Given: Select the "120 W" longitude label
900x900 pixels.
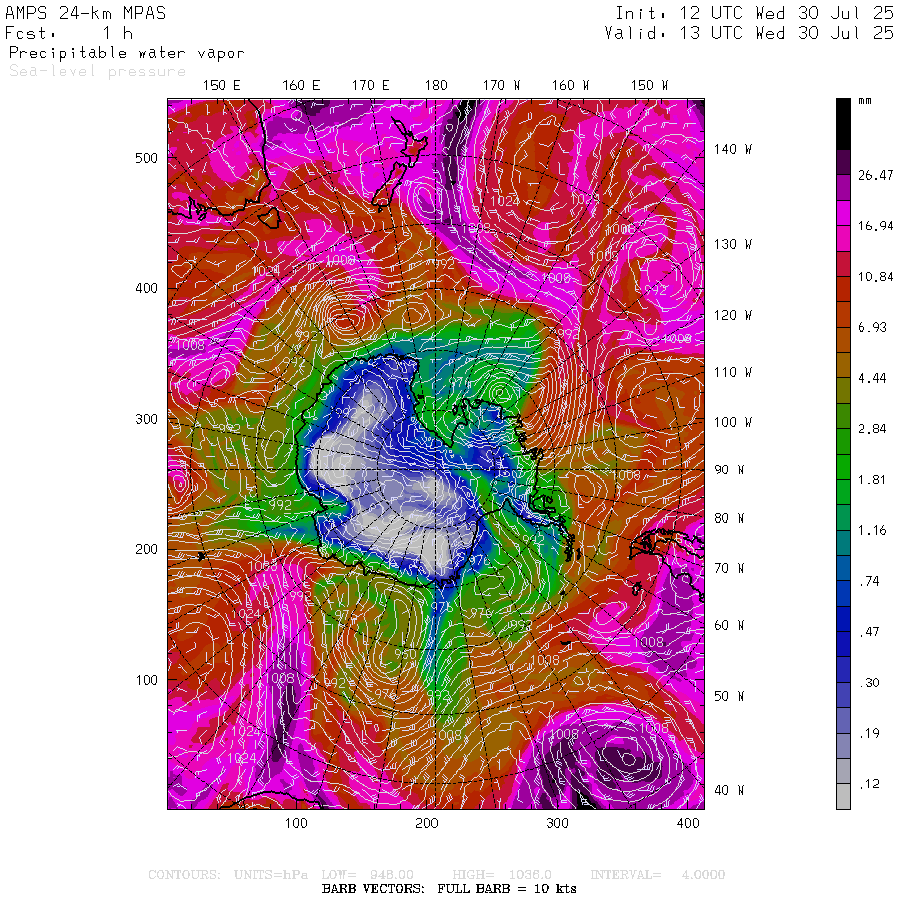Looking at the screenshot, I should [x=732, y=315].
